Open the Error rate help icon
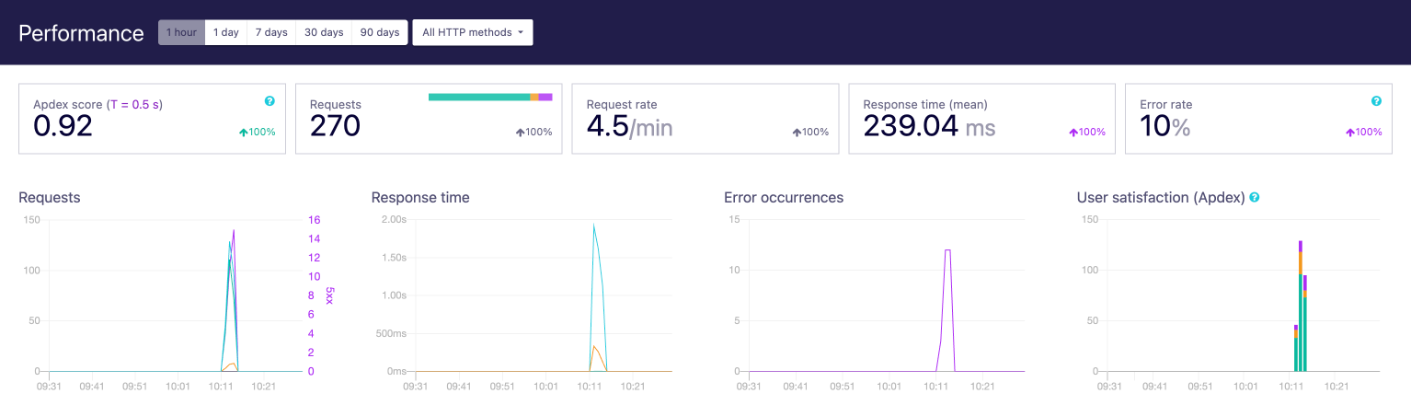Viewport: 1411px width, 405px height. 1376,101
